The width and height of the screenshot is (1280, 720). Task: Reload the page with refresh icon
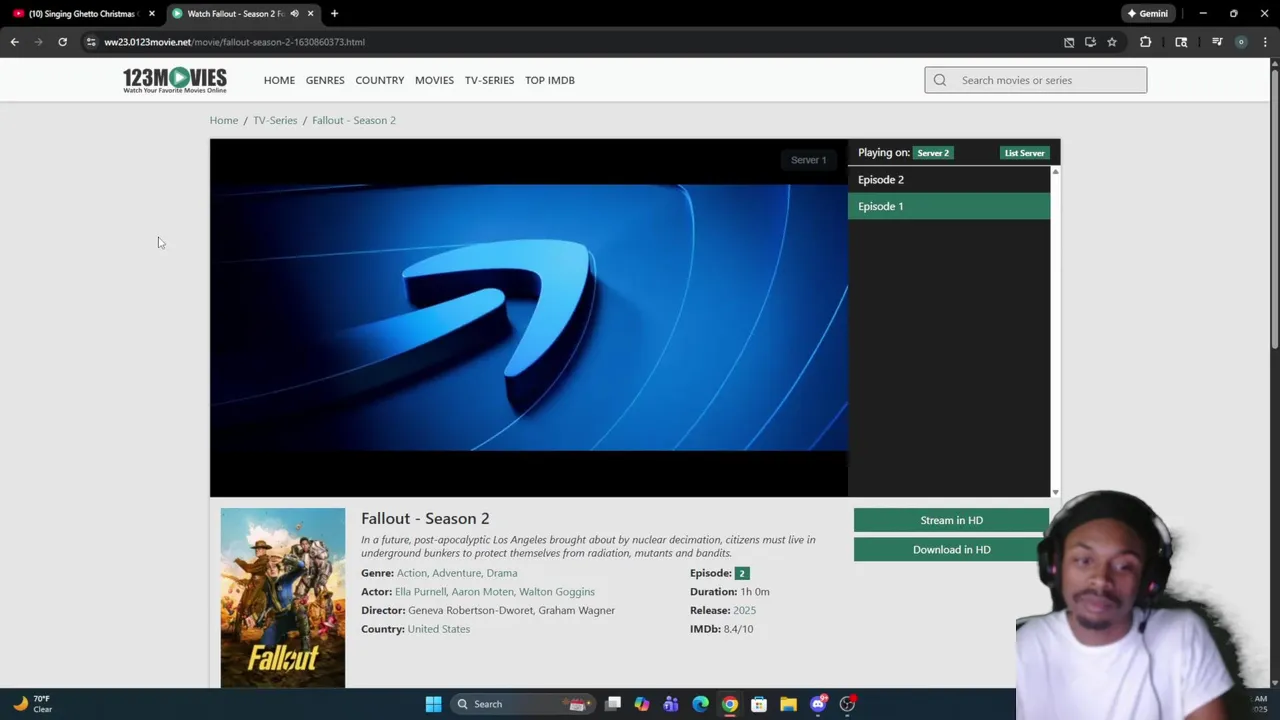point(62,42)
